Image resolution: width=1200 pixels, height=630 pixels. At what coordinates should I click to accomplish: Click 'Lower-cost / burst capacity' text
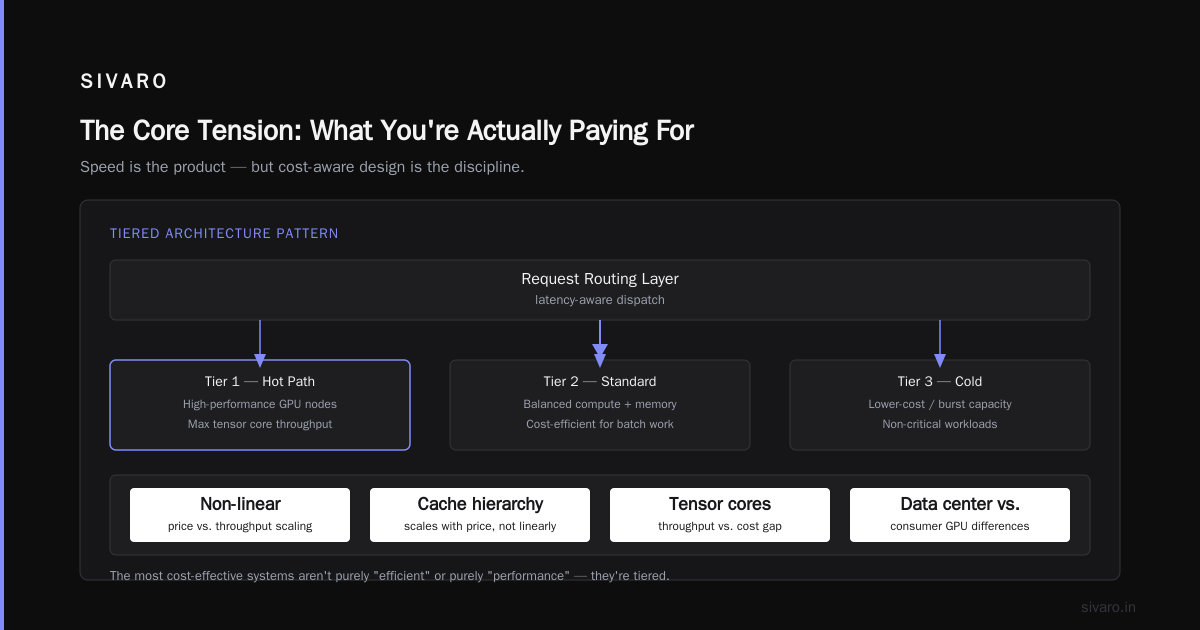(x=940, y=404)
